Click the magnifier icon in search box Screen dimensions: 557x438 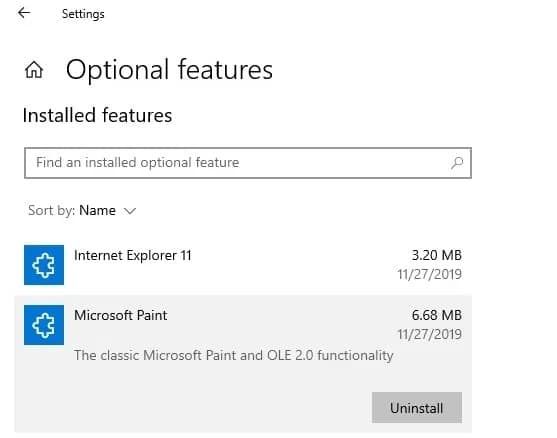coord(457,163)
